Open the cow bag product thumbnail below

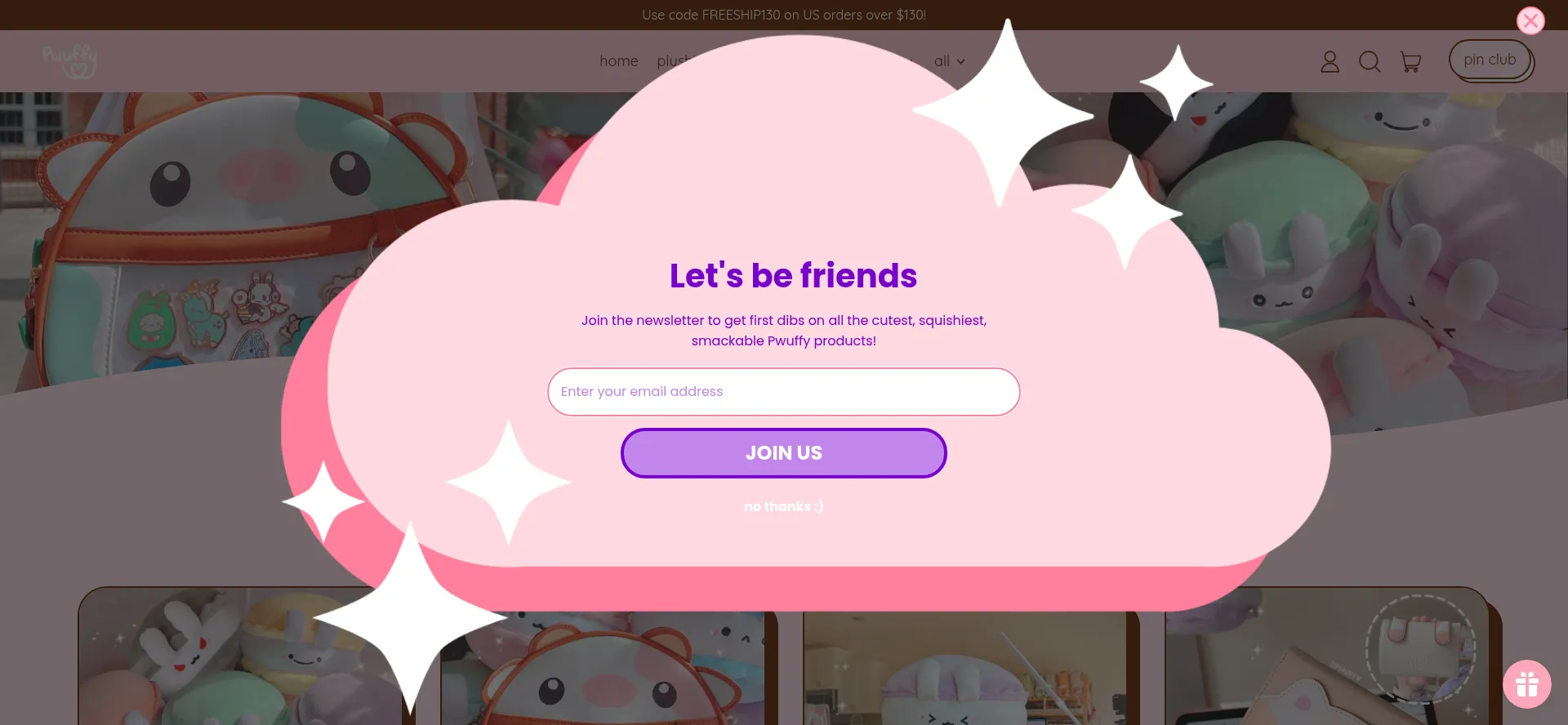tap(603, 668)
